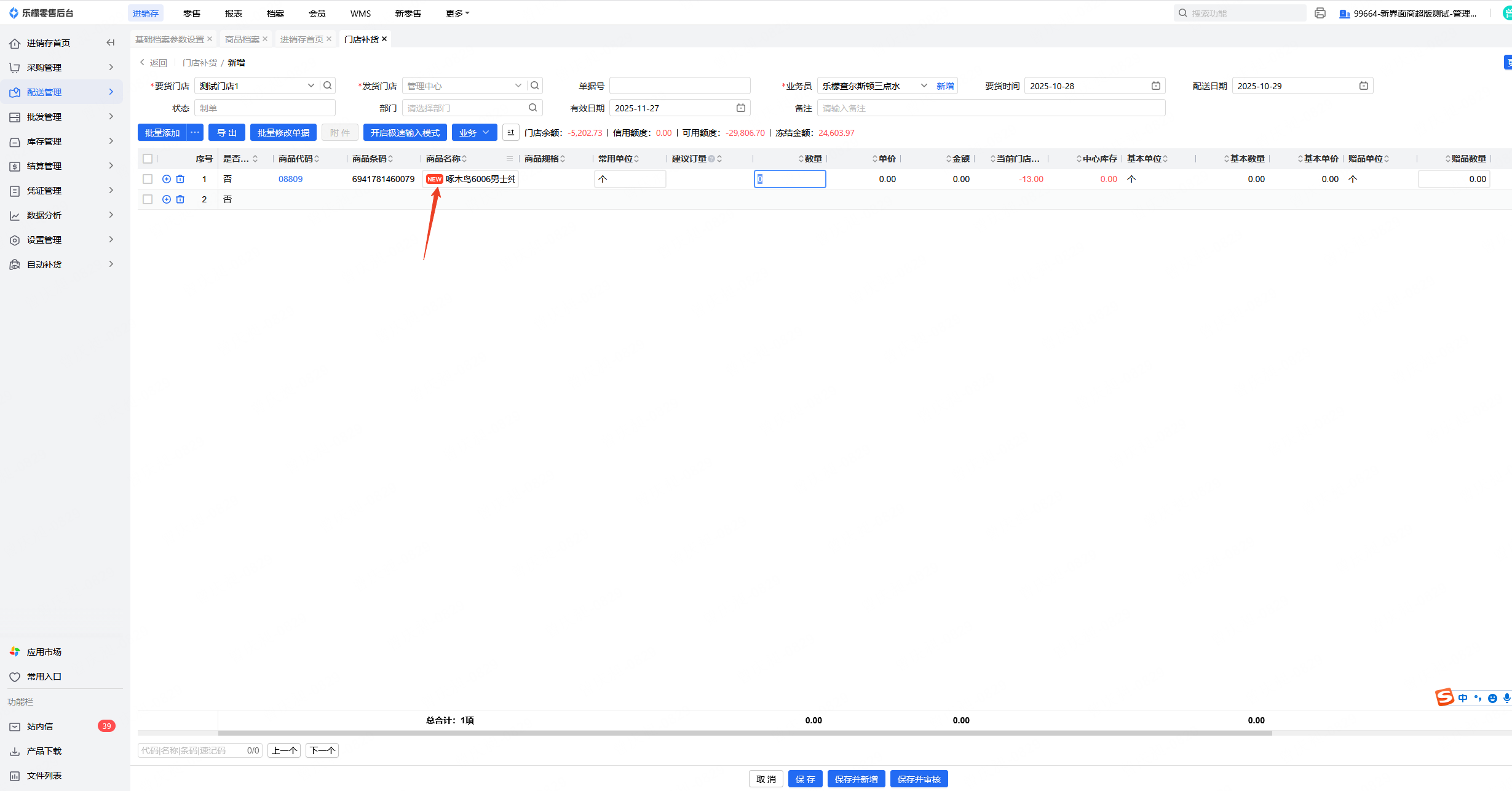Click delete trash icon in row 2
The height and width of the screenshot is (791, 1512).
pyautogui.click(x=180, y=199)
